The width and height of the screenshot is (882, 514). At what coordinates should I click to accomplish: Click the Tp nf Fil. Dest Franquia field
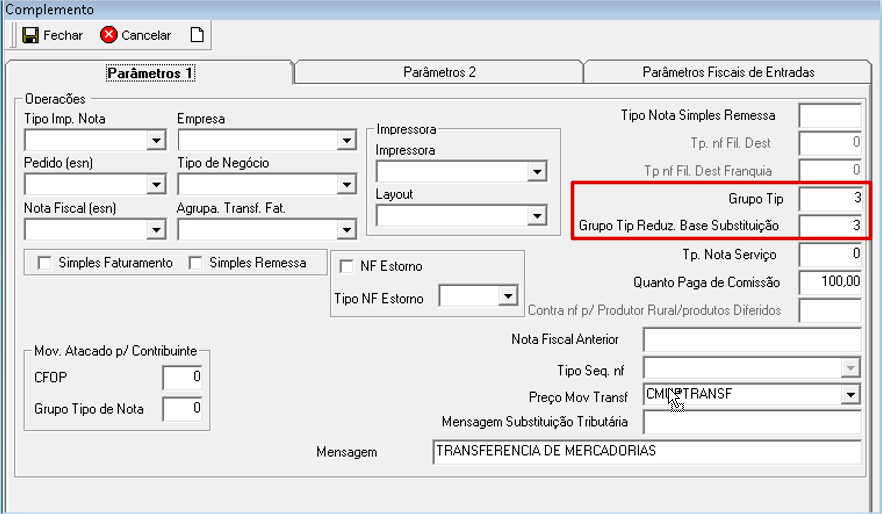click(830, 171)
